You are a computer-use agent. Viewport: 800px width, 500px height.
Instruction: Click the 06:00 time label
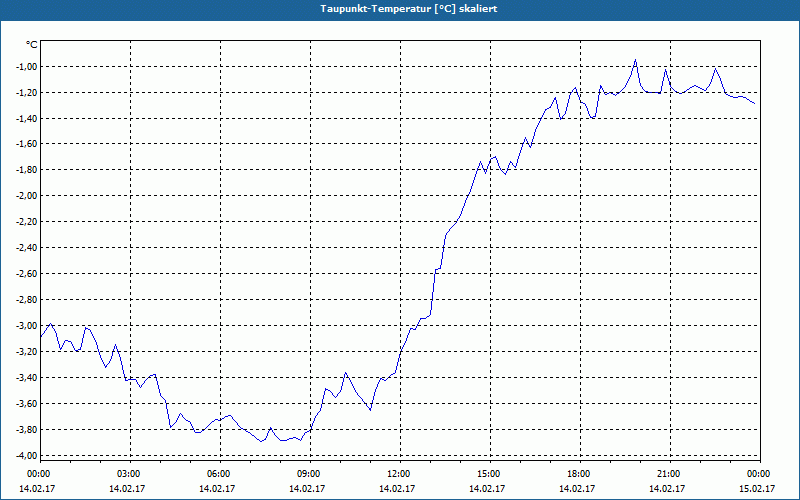click(217, 474)
